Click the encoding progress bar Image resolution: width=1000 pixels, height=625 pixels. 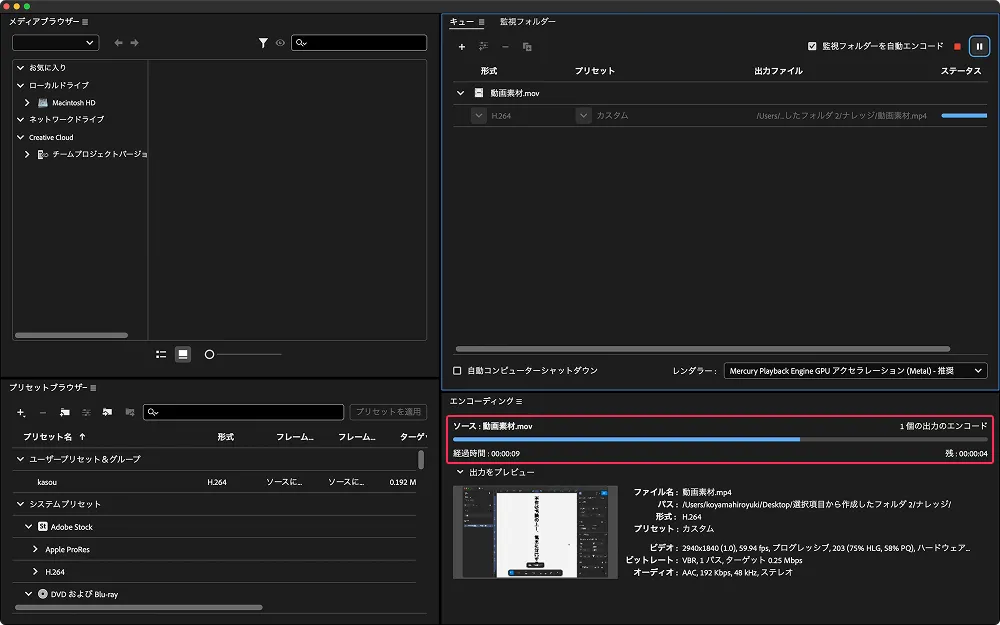pyautogui.click(x=720, y=439)
